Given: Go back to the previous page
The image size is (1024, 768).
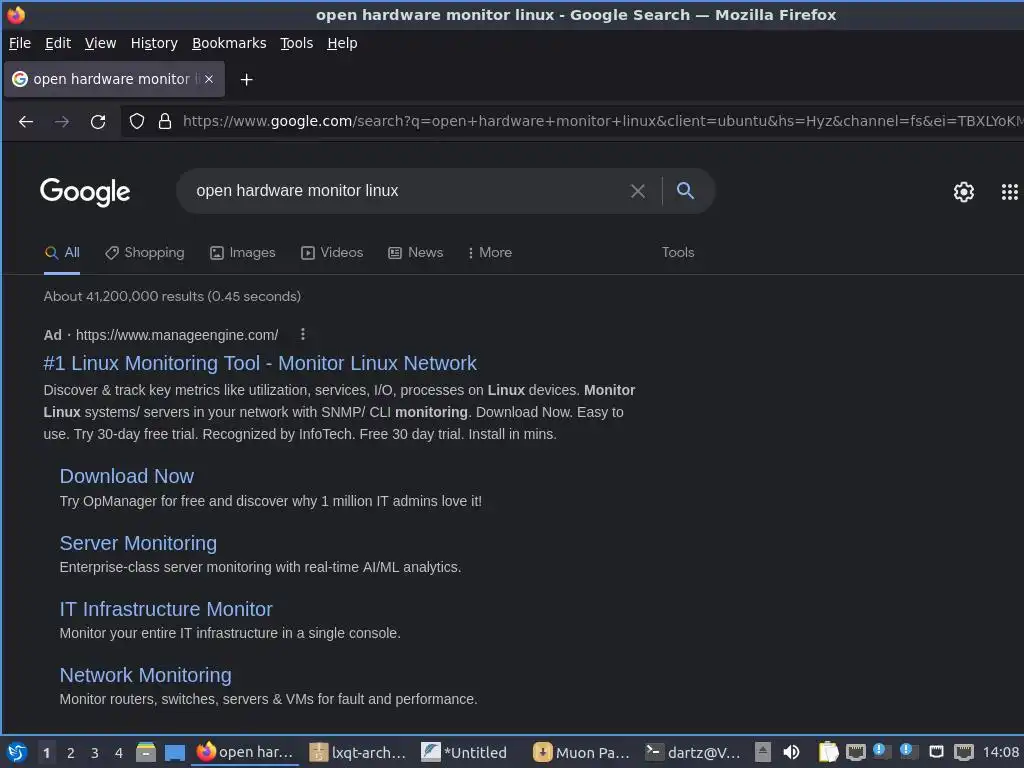Looking at the screenshot, I should tap(25, 121).
